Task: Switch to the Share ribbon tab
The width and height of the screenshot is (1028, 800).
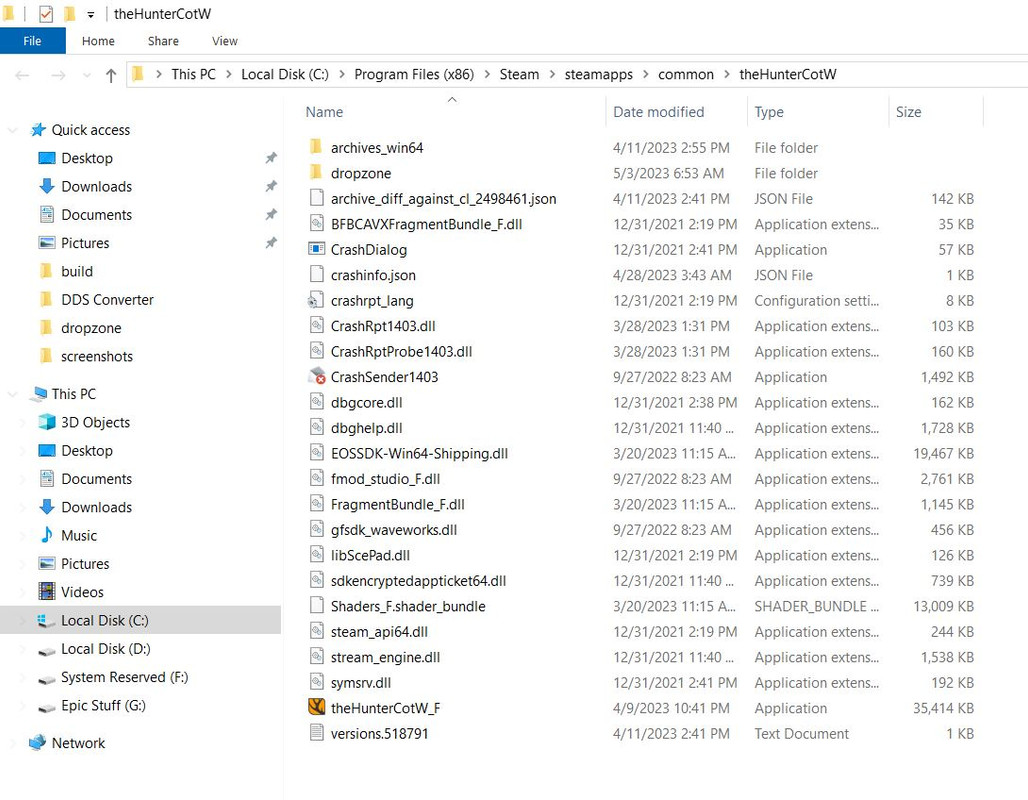Action: pos(163,41)
